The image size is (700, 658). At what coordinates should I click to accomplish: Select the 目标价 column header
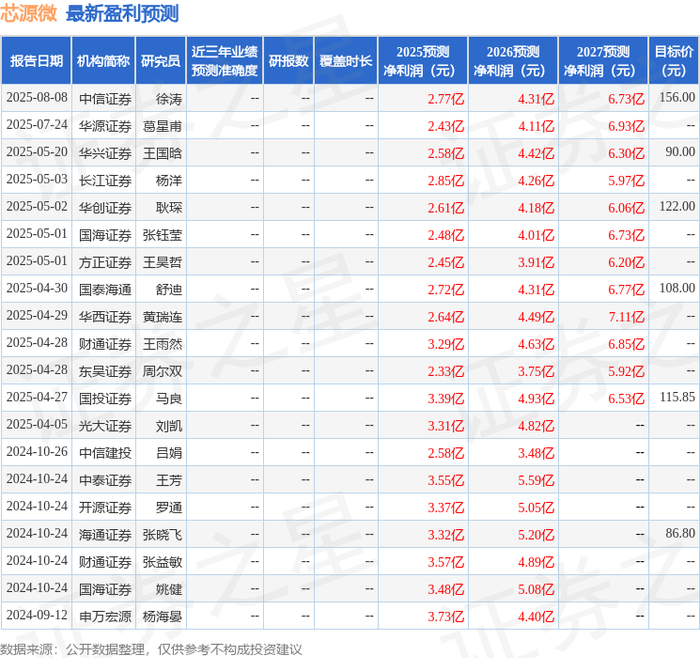673,61
